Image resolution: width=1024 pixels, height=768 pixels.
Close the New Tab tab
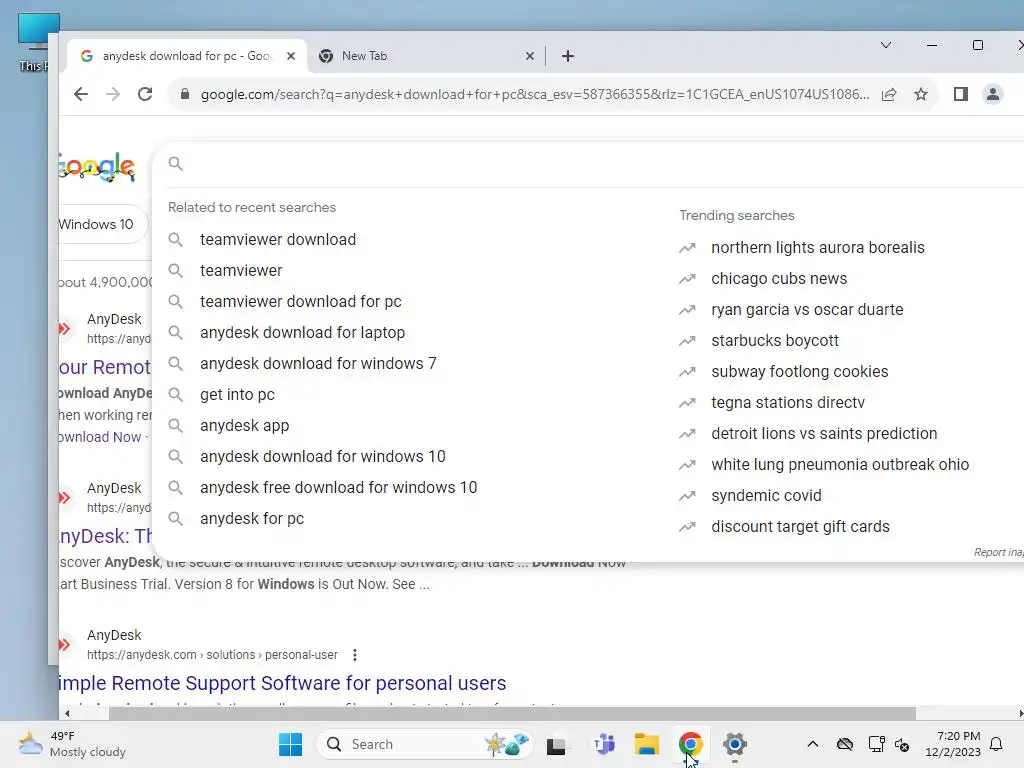(530, 56)
